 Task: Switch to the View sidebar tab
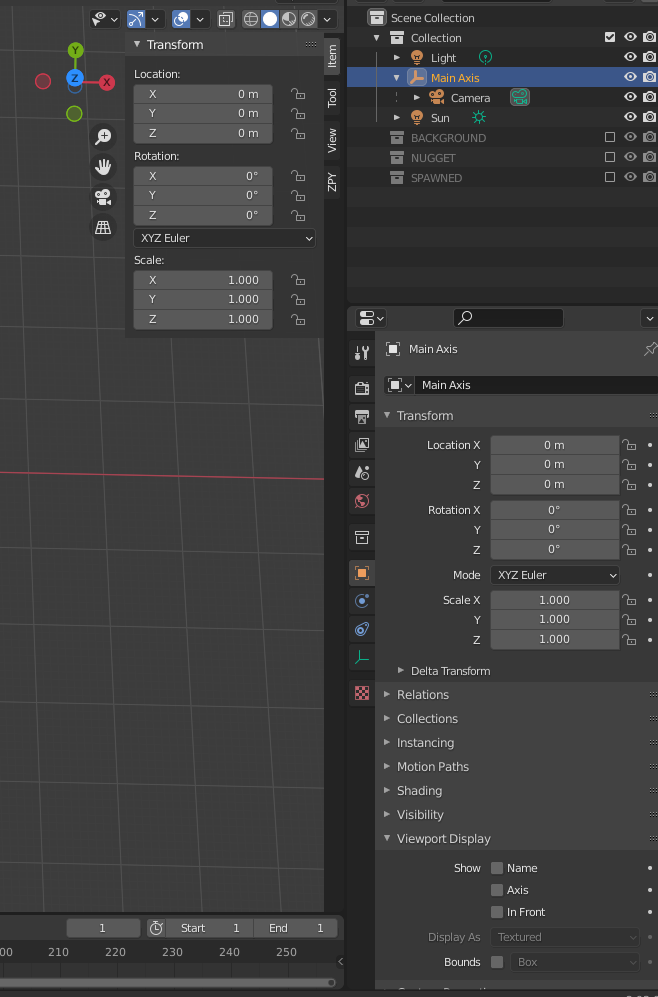(332, 141)
